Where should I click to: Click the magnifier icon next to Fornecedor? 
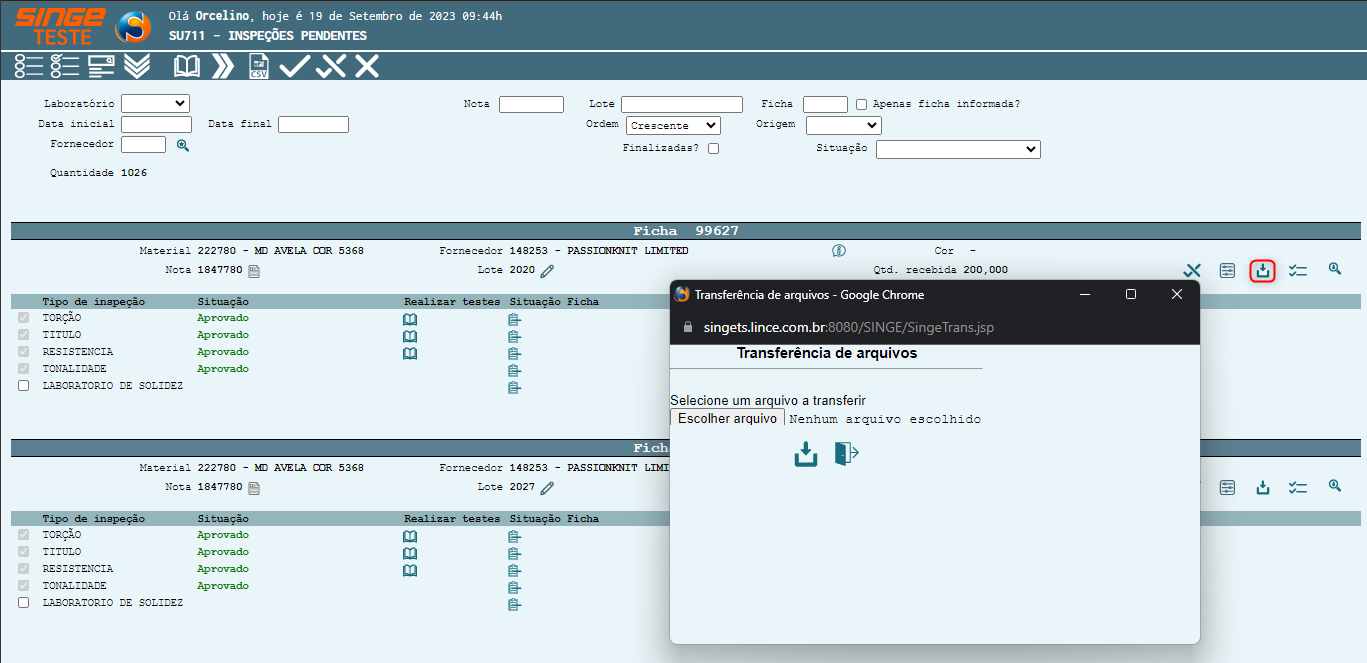pos(183,145)
